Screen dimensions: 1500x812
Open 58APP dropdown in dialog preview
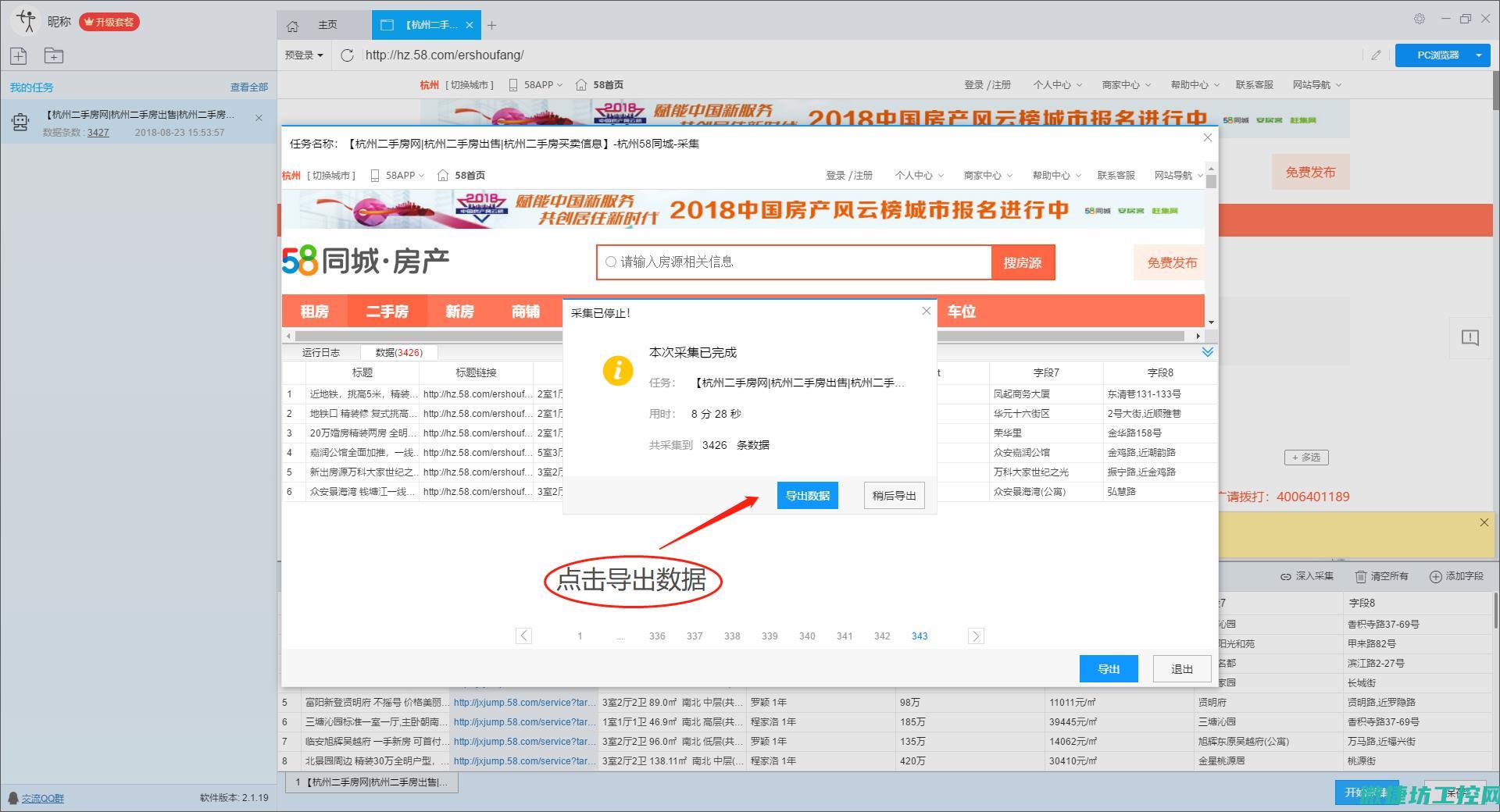point(398,176)
